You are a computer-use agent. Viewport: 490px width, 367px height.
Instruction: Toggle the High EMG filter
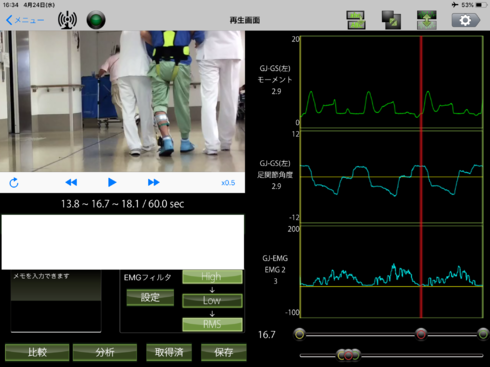tap(212, 277)
